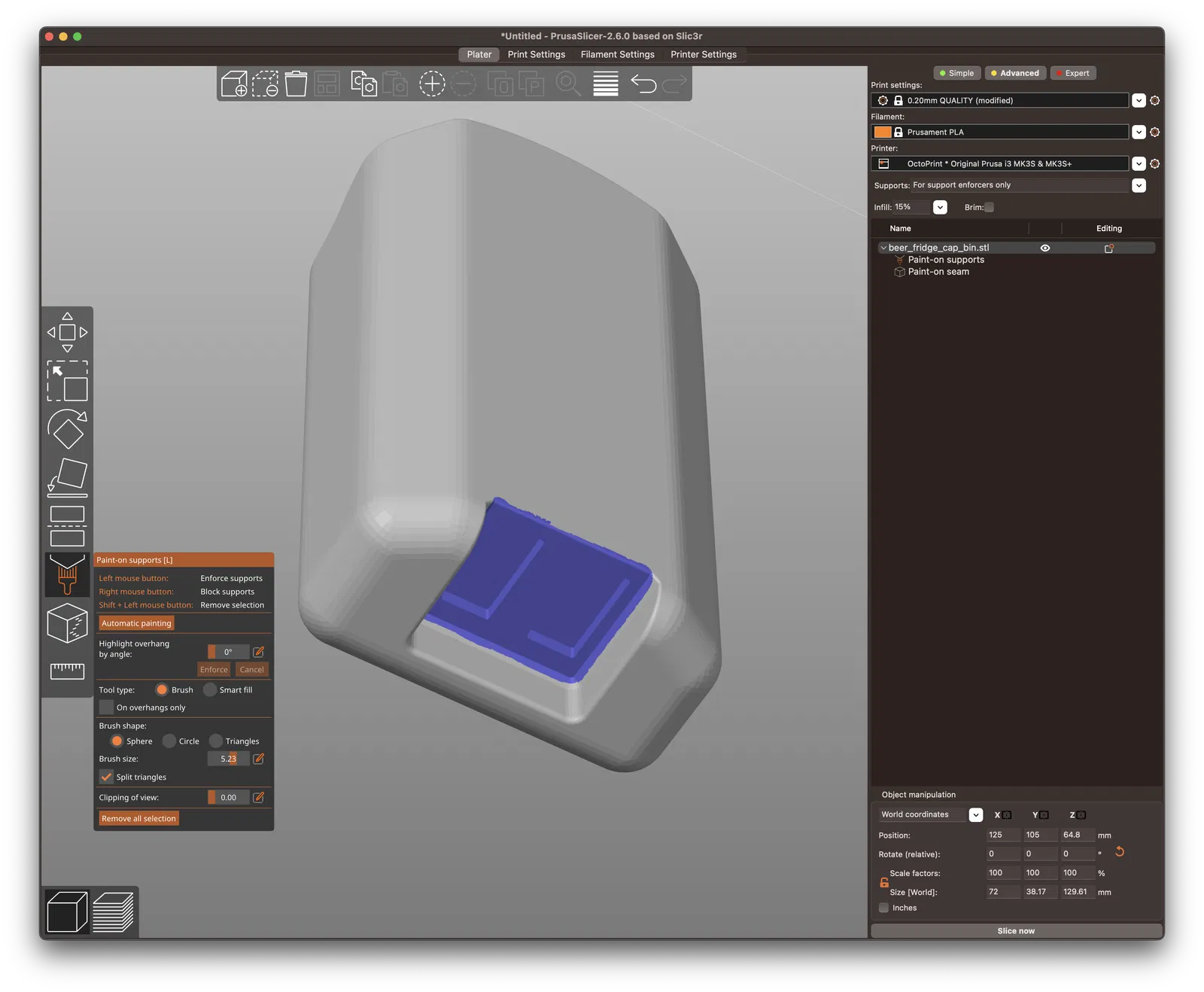The image size is (1204, 992).
Task: Click the Delete selected object icon
Action: pos(265,84)
